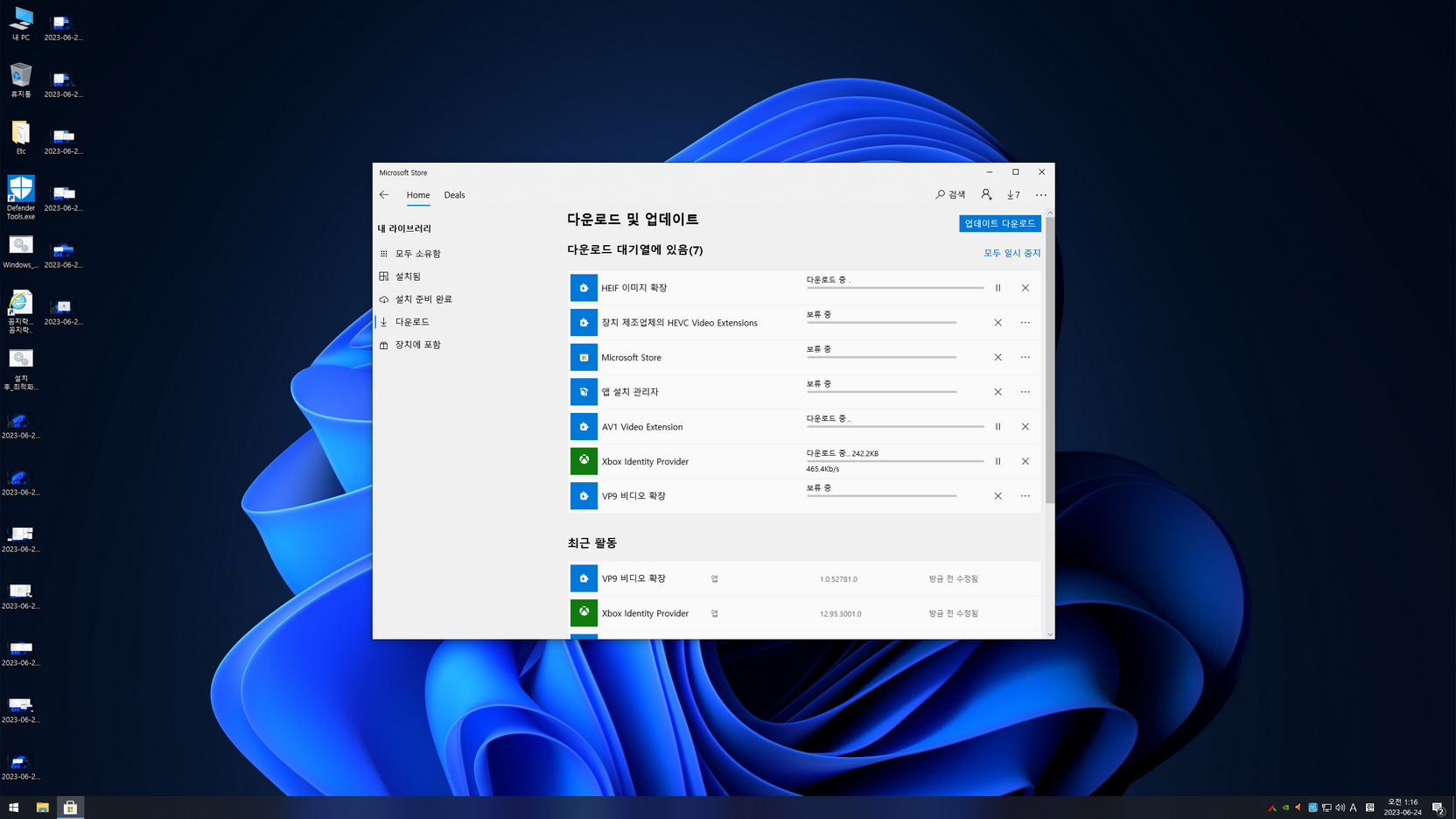Switch to the Deals tab
The image size is (1456, 819).
pos(454,195)
